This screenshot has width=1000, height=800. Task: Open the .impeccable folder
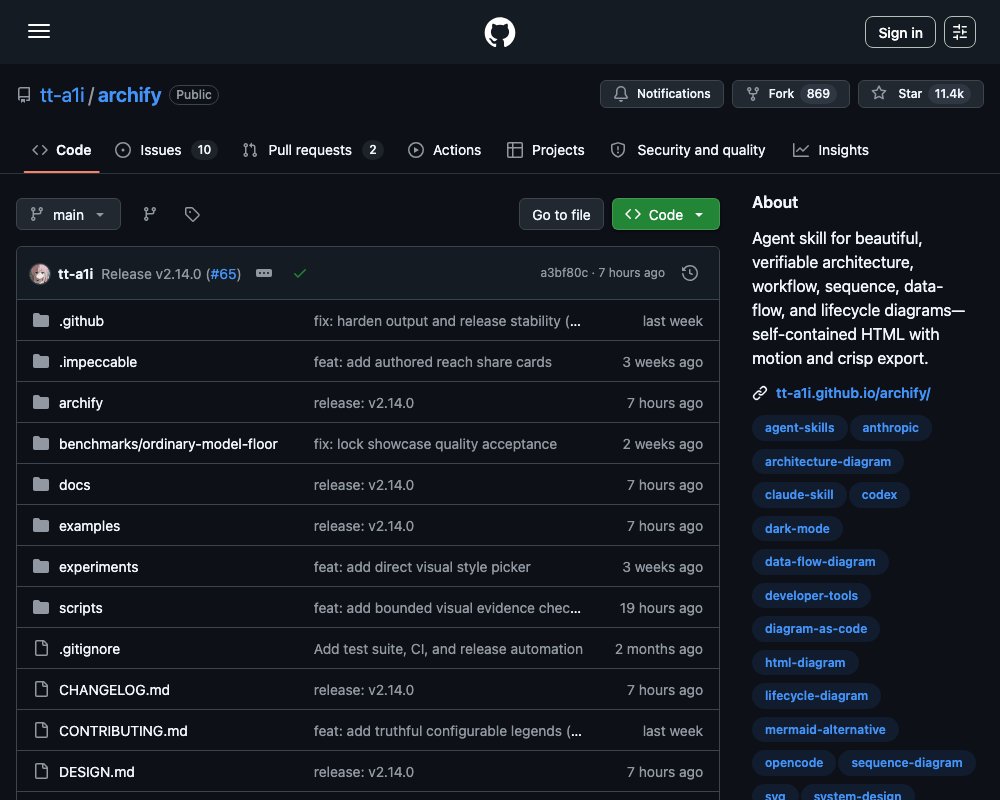[98, 362]
